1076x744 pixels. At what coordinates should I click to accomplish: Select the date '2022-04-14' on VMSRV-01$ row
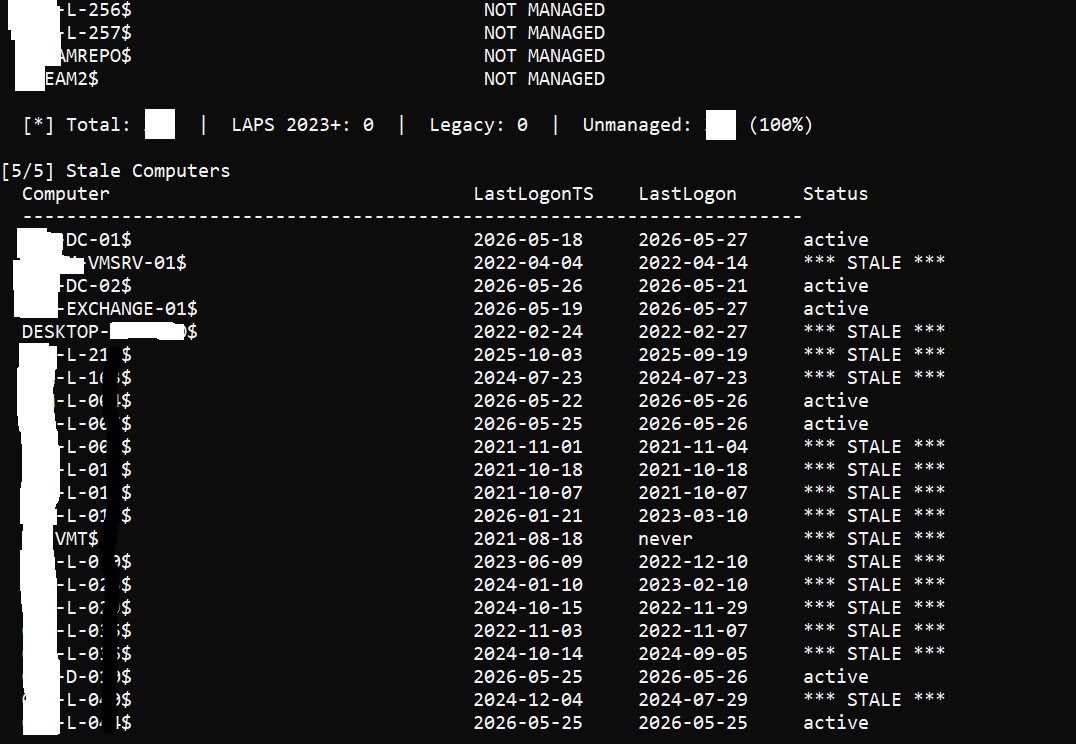692,263
